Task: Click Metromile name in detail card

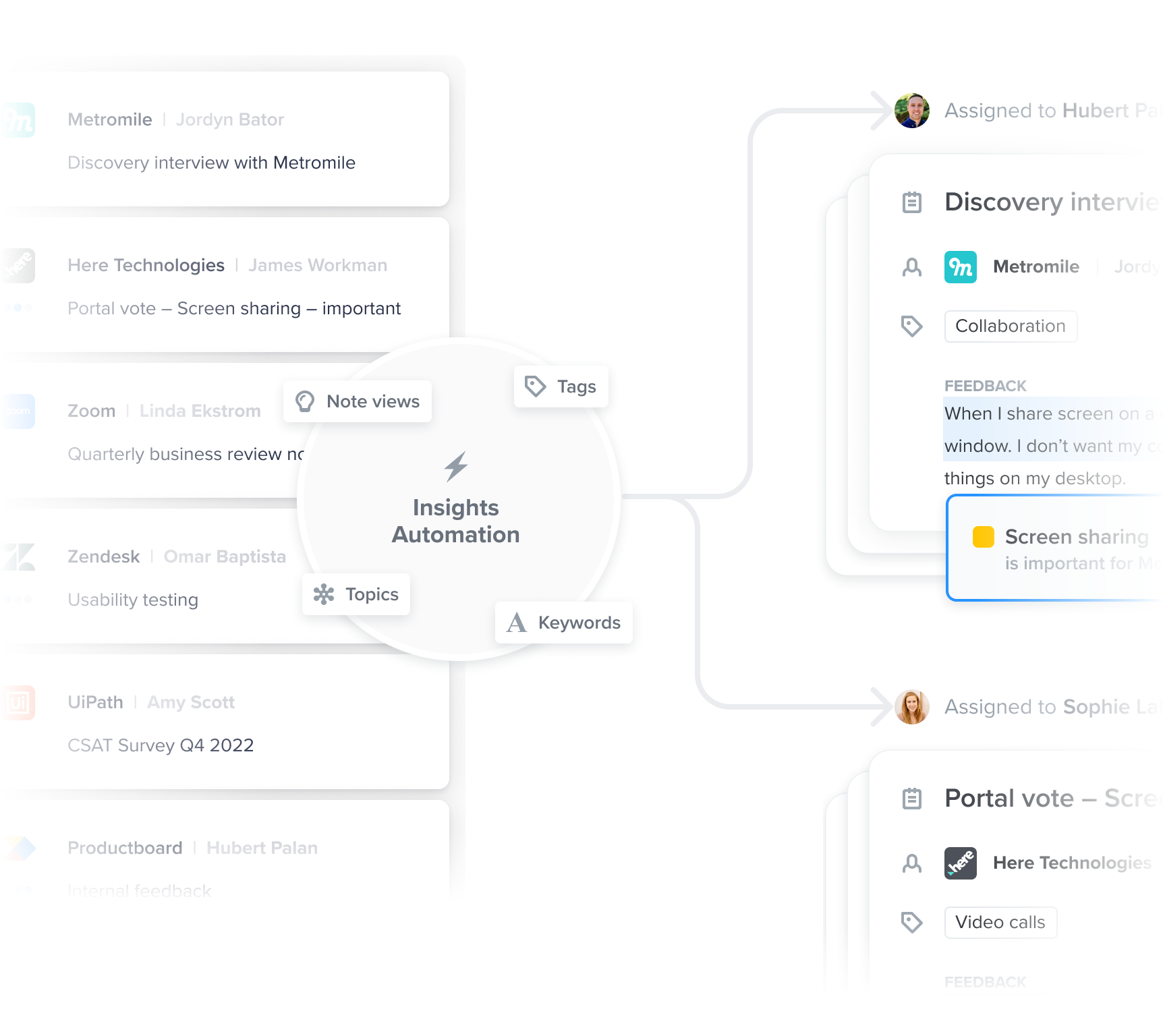Action: pyautogui.click(x=1036, y=267)
